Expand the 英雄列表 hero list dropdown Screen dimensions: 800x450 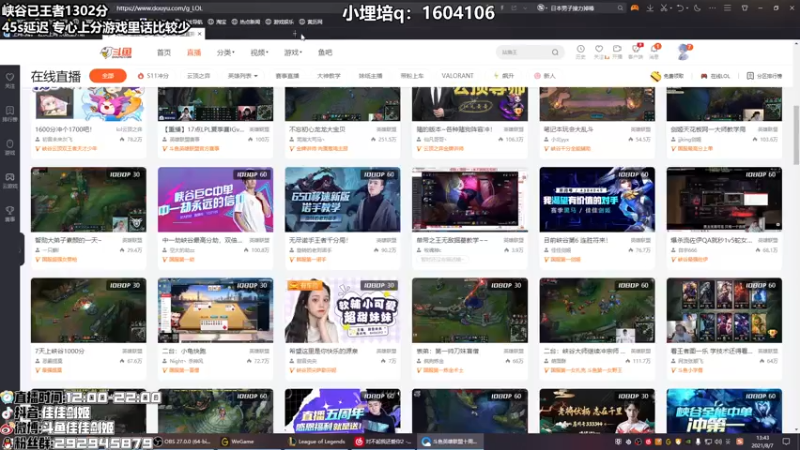(242, 76)
